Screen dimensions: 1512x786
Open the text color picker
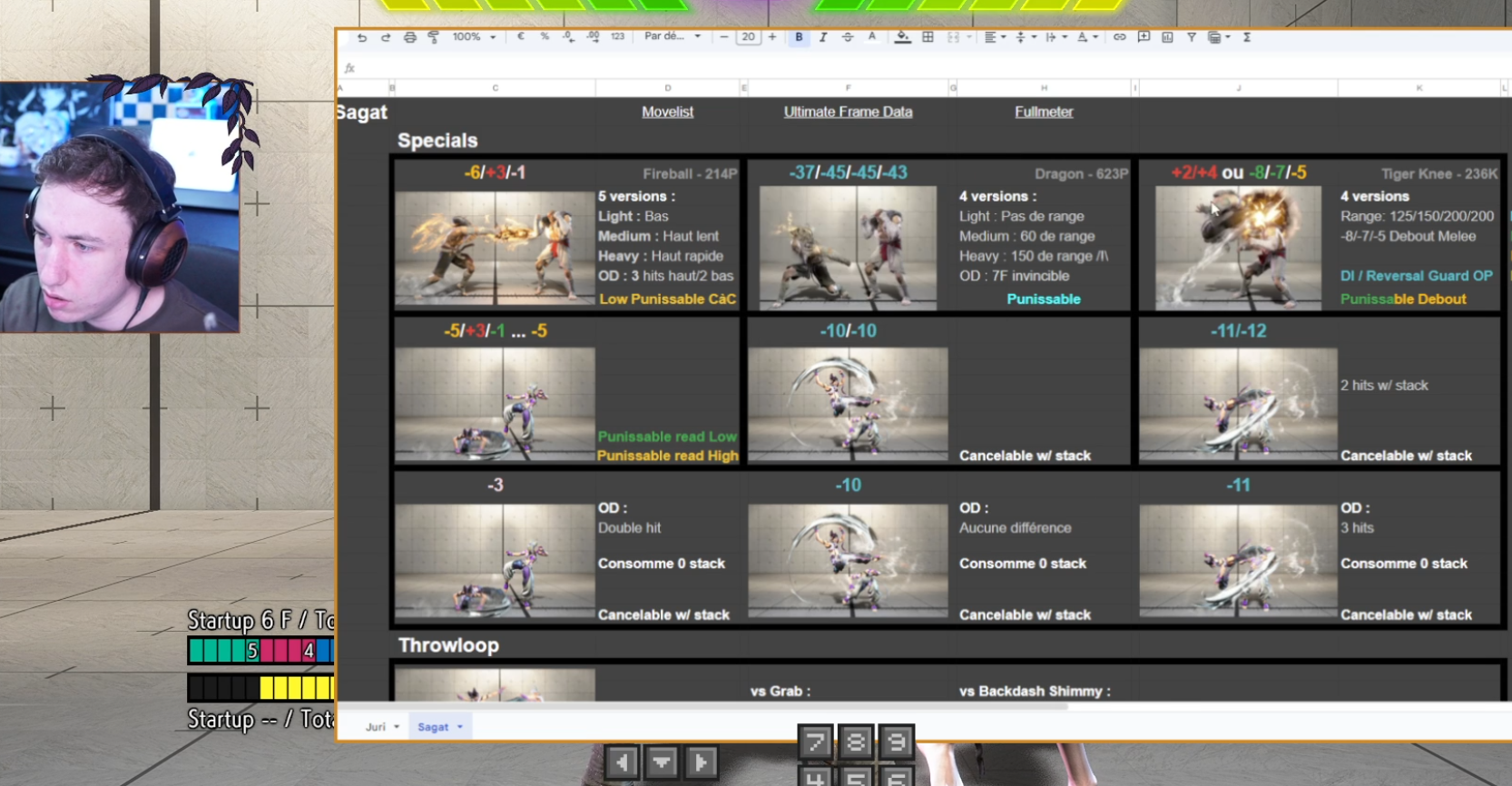point(872,37)
